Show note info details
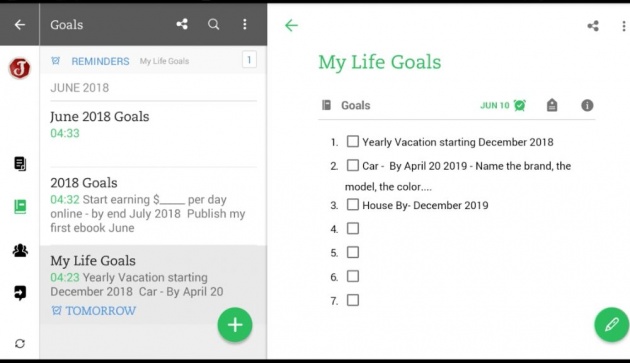Screen dimensions: 630x363 click(x=587, y=105)
